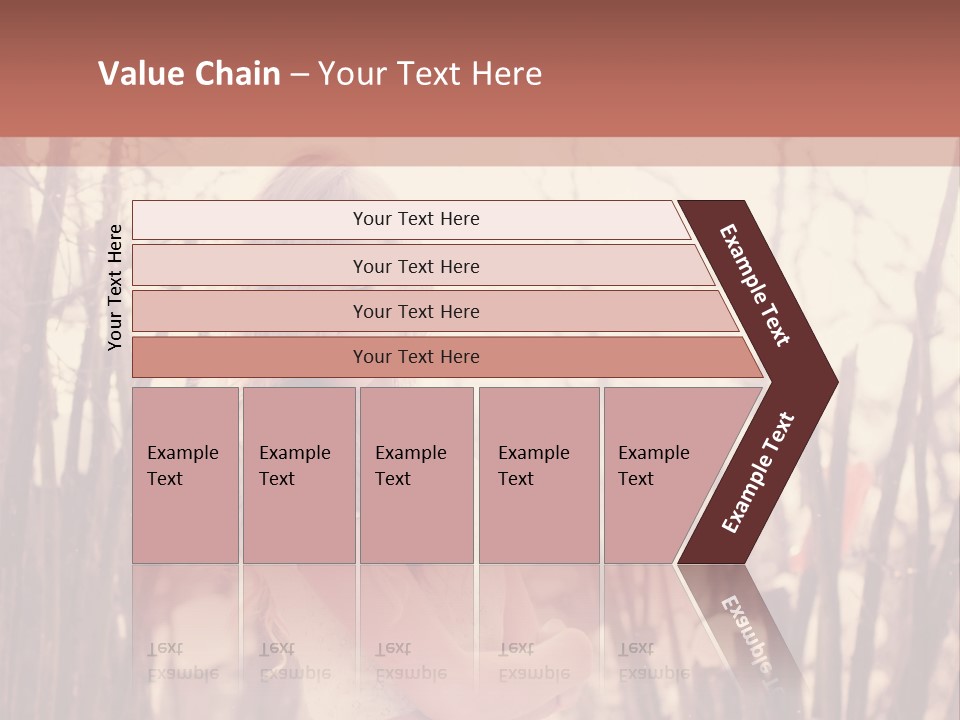
Task: Select 'Example' word in the first column box
Action: pyautogui.click(x=182, y=453)
